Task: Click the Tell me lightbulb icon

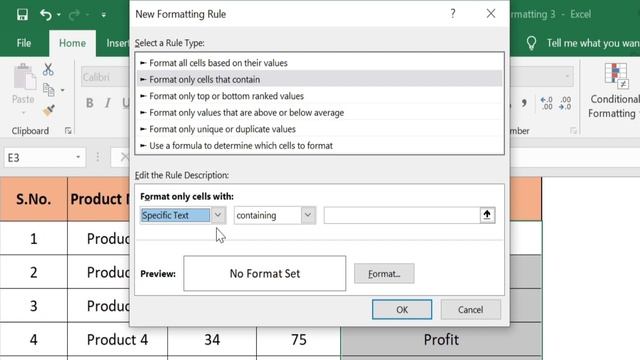Action: 531,43
